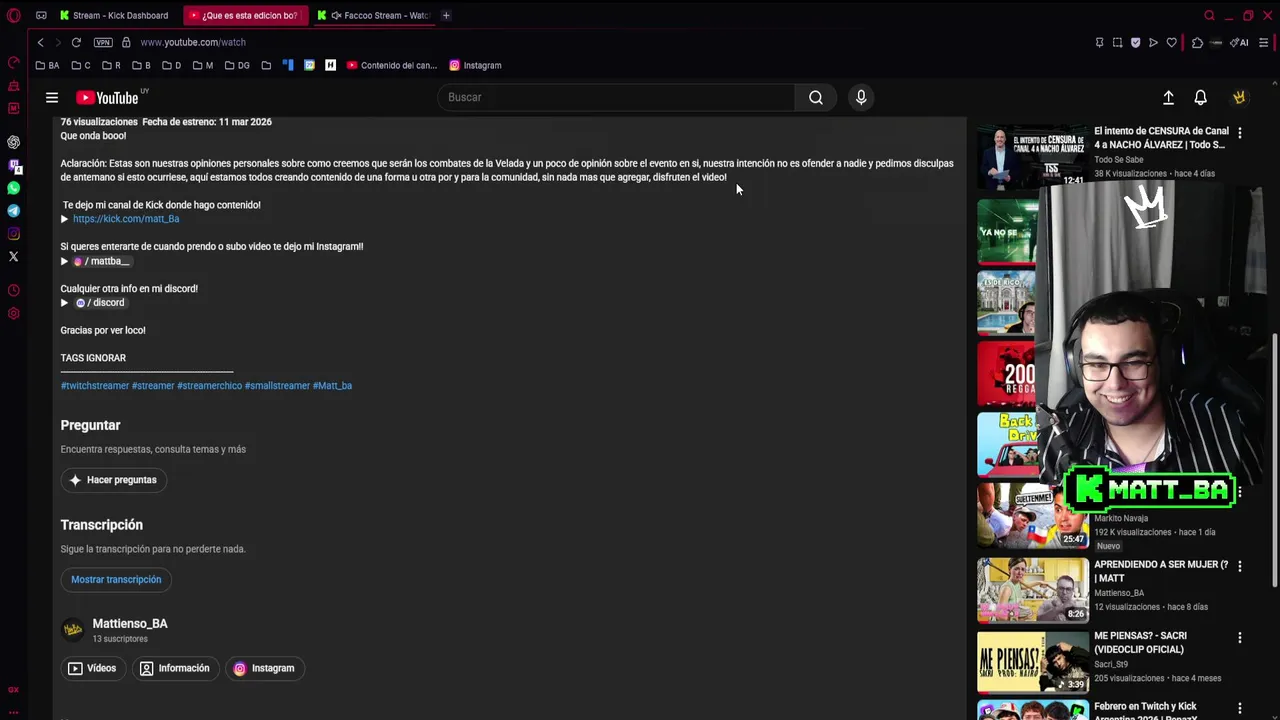
Task: Click the page vertical scrollbar
Action: pyautogui.click(x=1274, y=460)
